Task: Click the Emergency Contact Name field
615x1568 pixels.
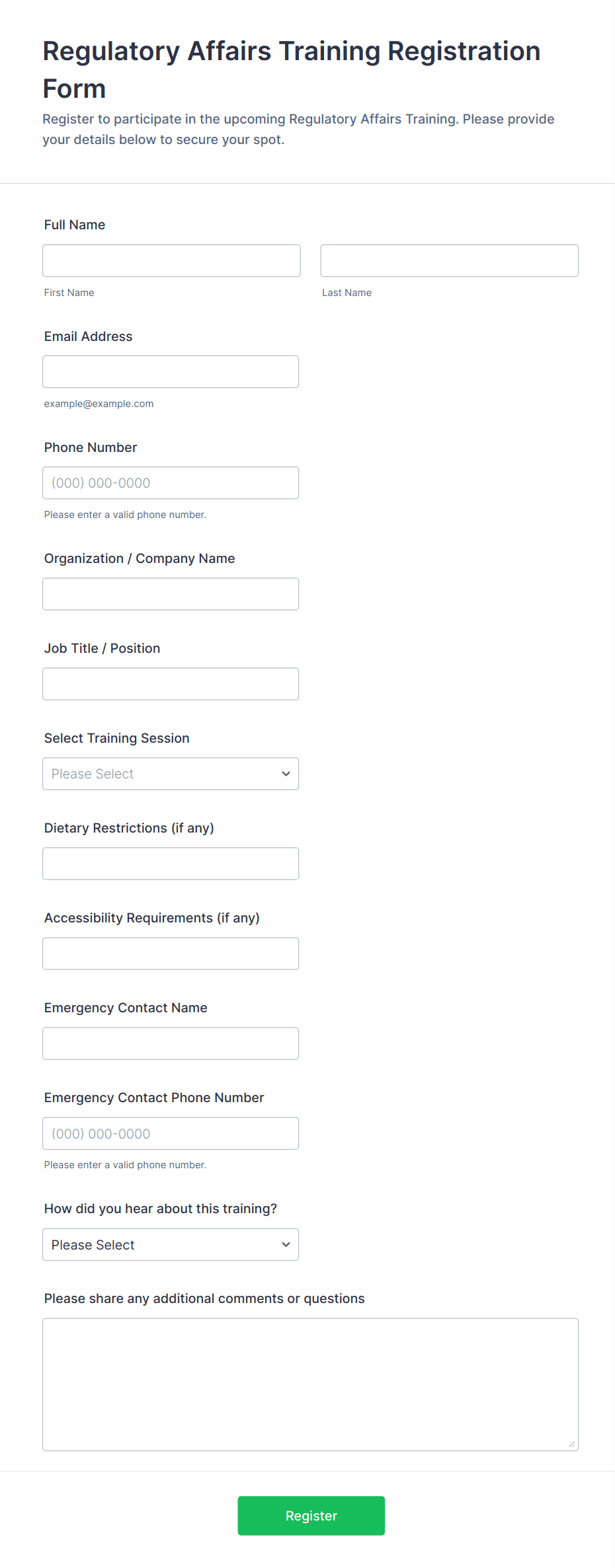Action: (171, 1043)
